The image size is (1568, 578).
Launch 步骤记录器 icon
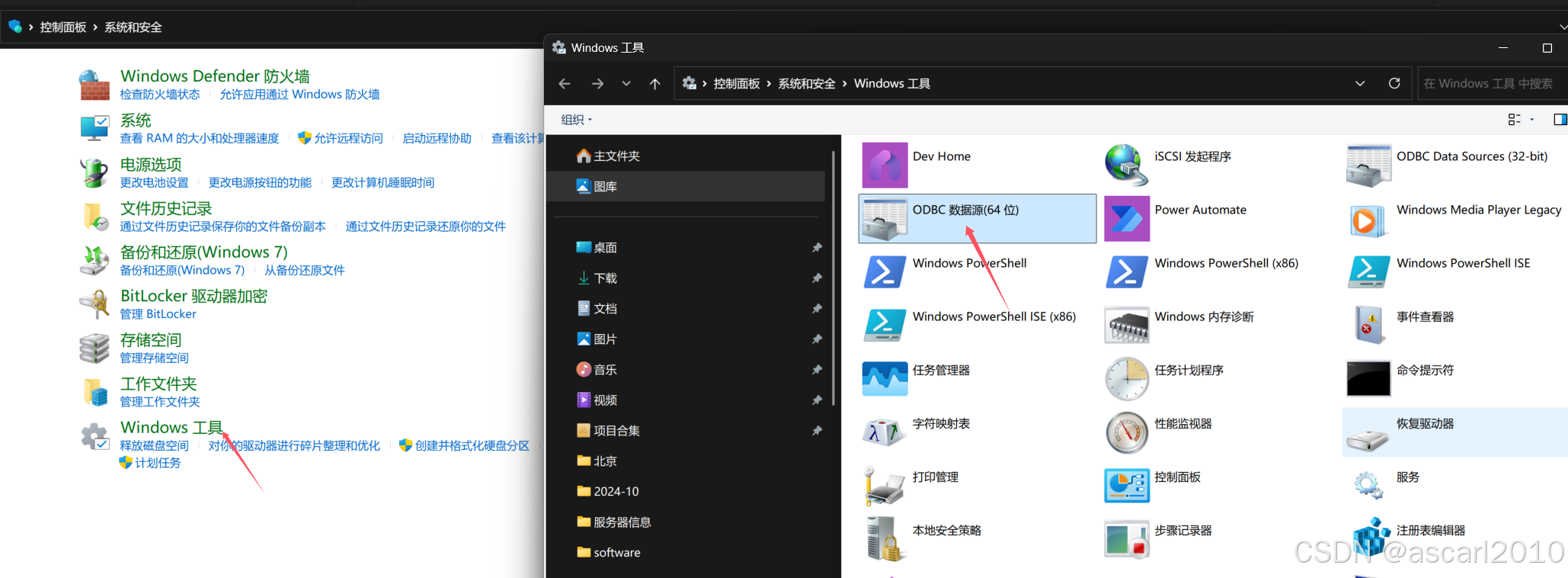[x=1126, y=538]
